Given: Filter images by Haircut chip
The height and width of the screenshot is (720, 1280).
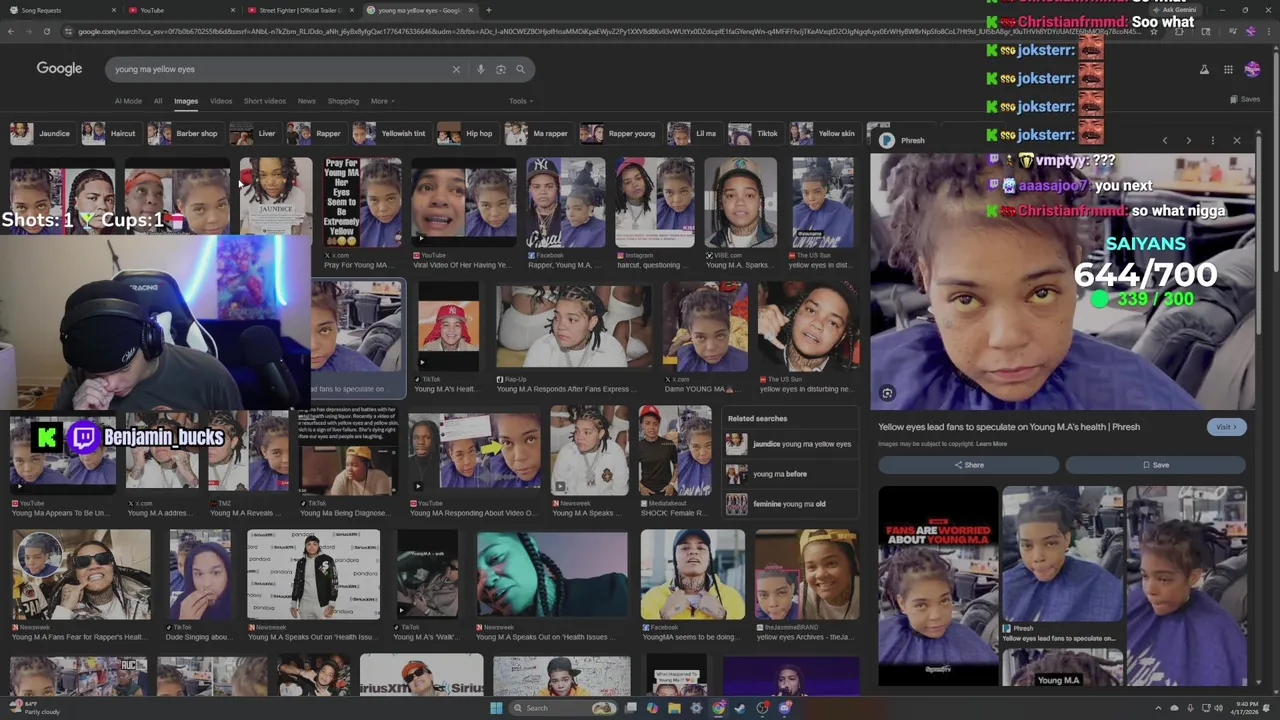Looking at the screenshot, I should coord(111,133).
